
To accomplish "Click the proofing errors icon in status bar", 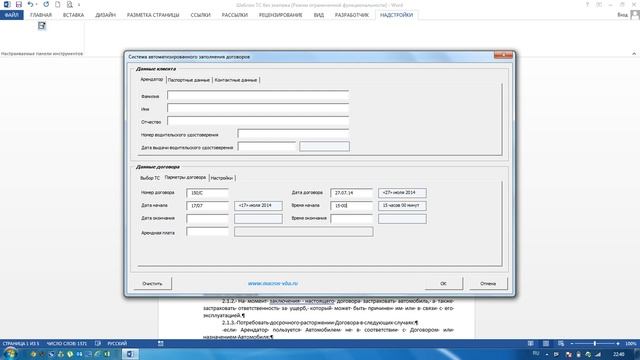I will [x=98, y=344].
